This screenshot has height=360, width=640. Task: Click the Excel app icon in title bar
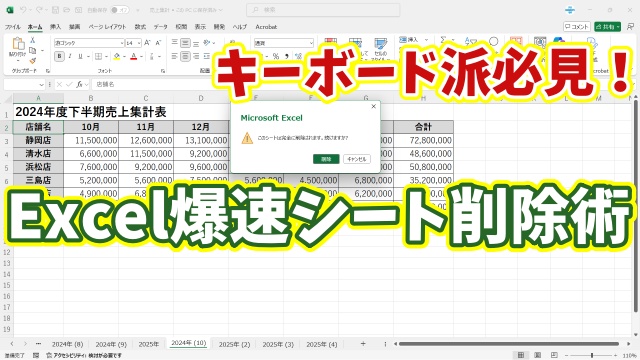(10, 10)
